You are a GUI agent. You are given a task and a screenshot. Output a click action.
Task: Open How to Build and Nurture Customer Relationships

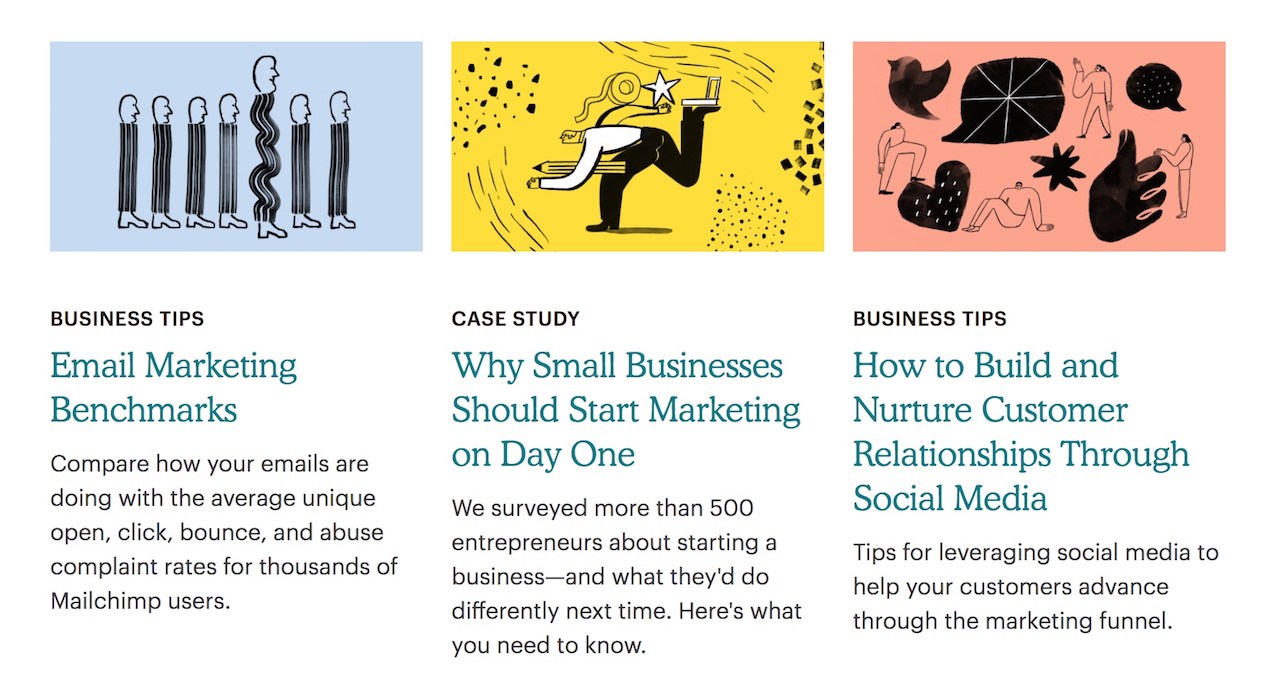(1021, 432)
